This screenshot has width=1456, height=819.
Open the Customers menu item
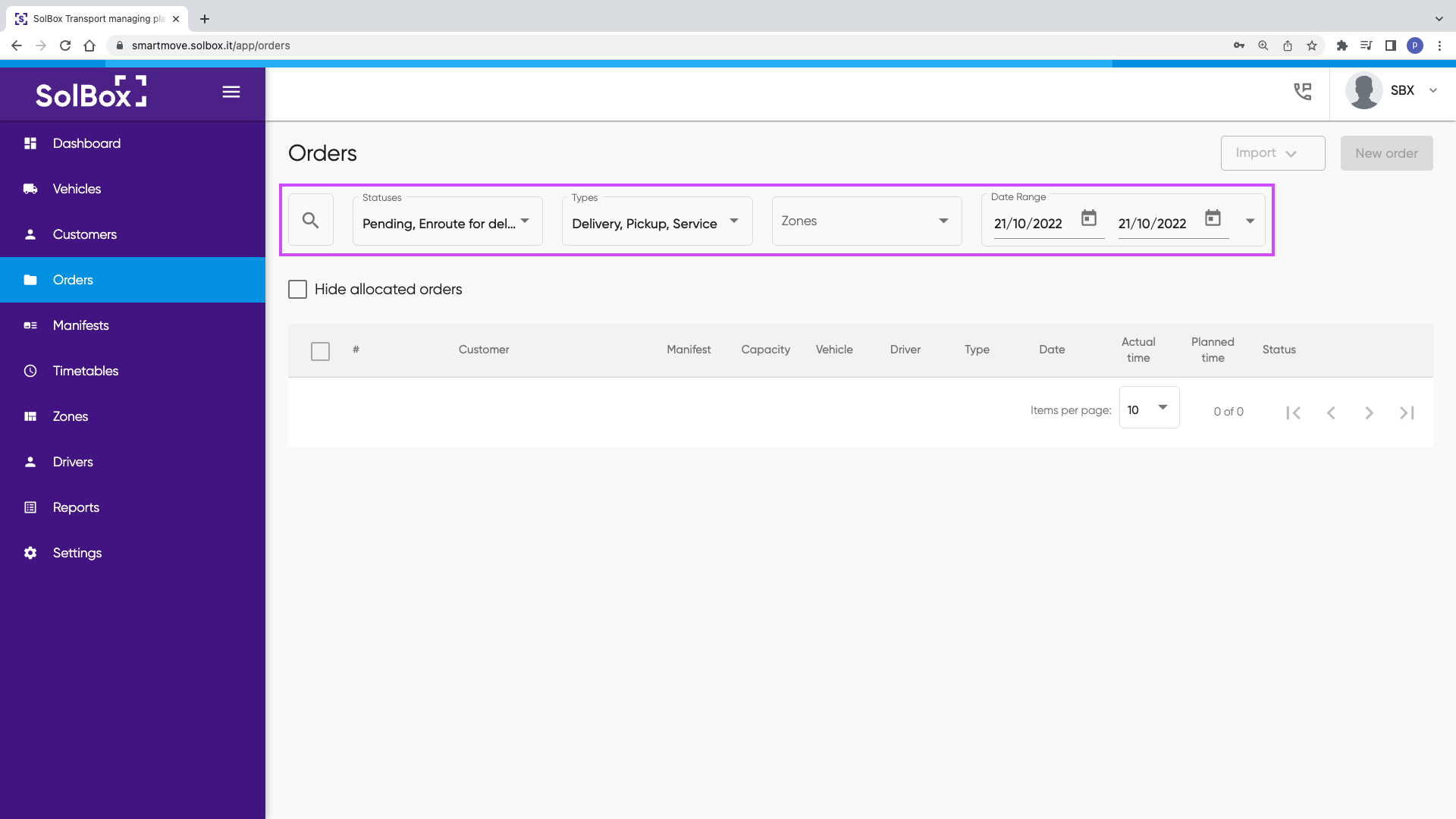(133, 234)
